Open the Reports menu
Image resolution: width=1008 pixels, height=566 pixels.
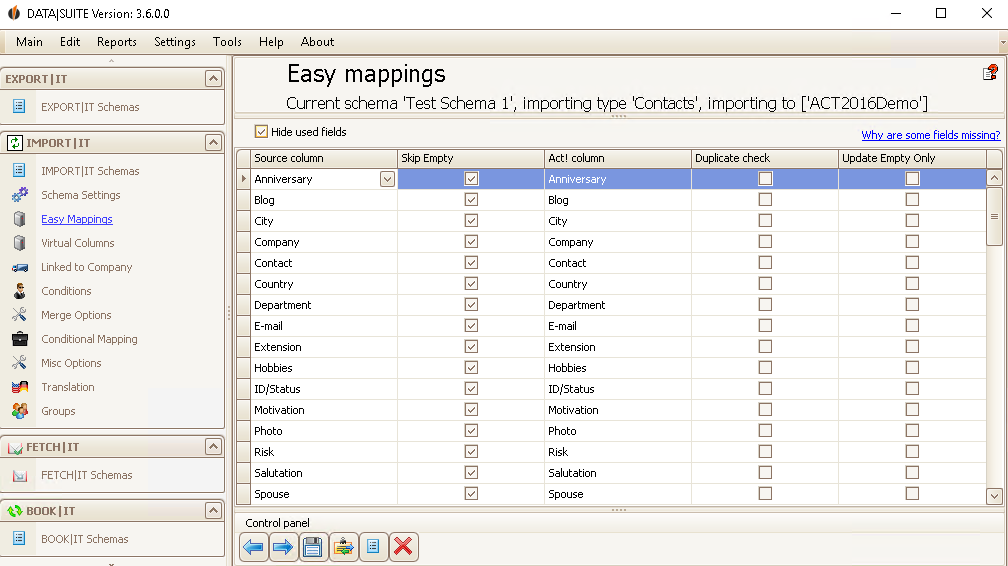click(x=117, y=42)
